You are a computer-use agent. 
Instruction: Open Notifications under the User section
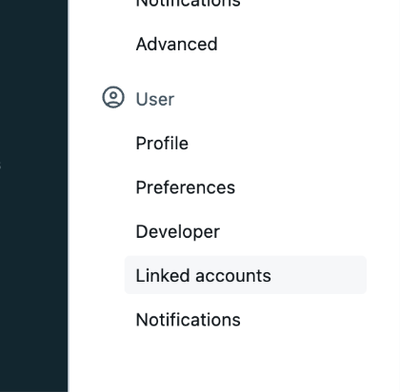point(188,320)
